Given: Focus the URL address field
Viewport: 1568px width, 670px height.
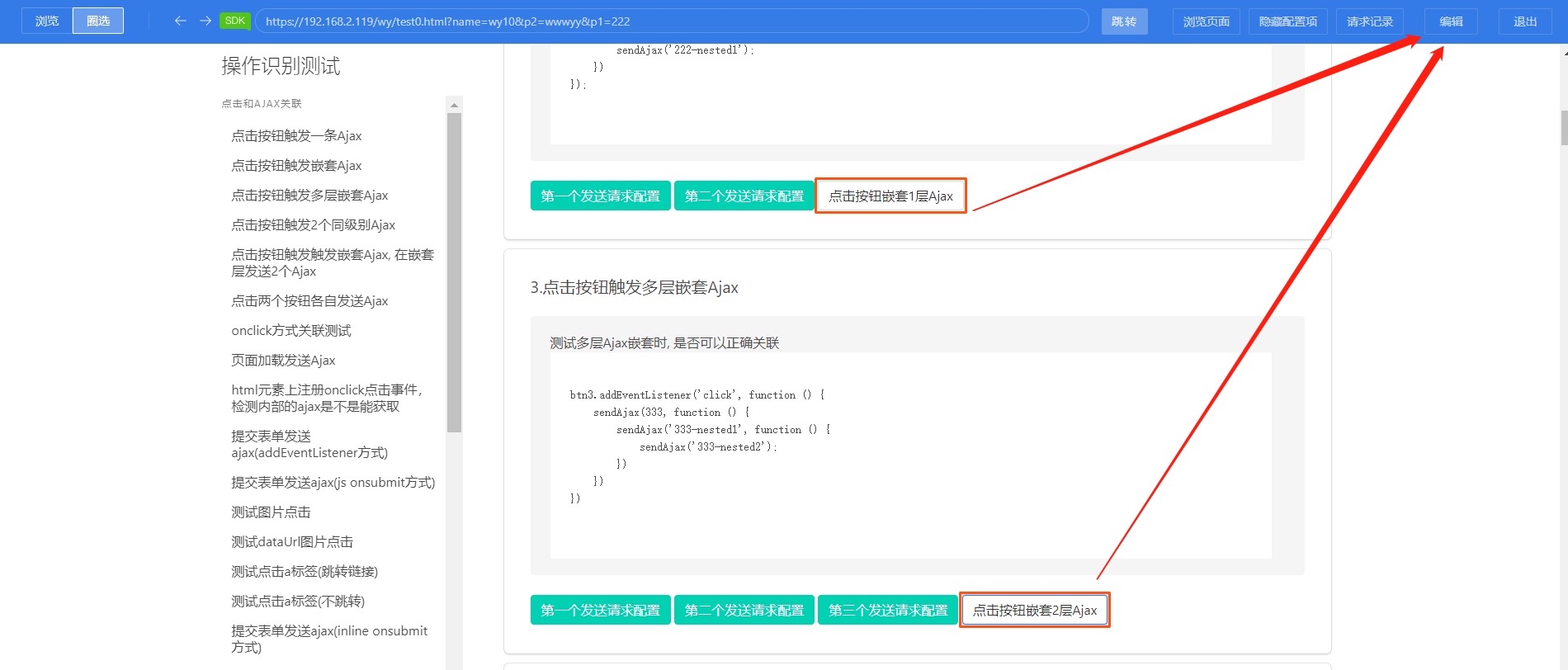Looking at the screenshot, I should 673,21.
